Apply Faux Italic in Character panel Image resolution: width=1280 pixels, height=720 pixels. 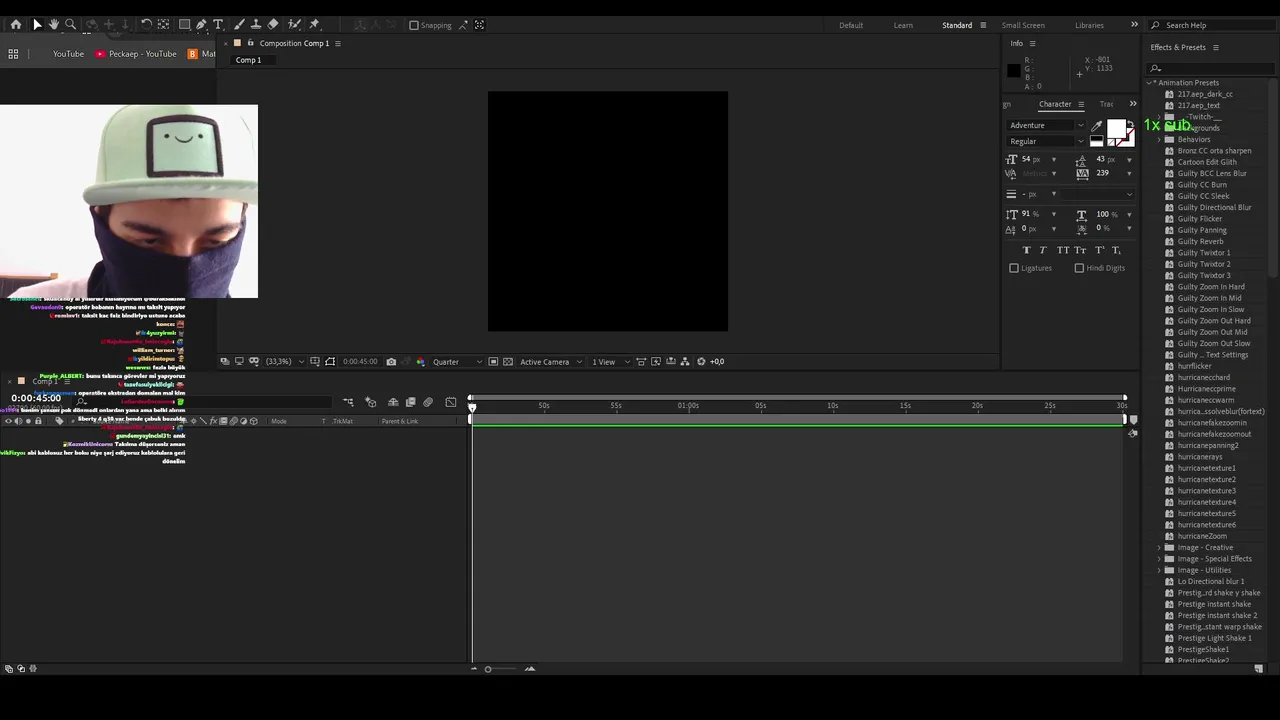point(1043,250)
